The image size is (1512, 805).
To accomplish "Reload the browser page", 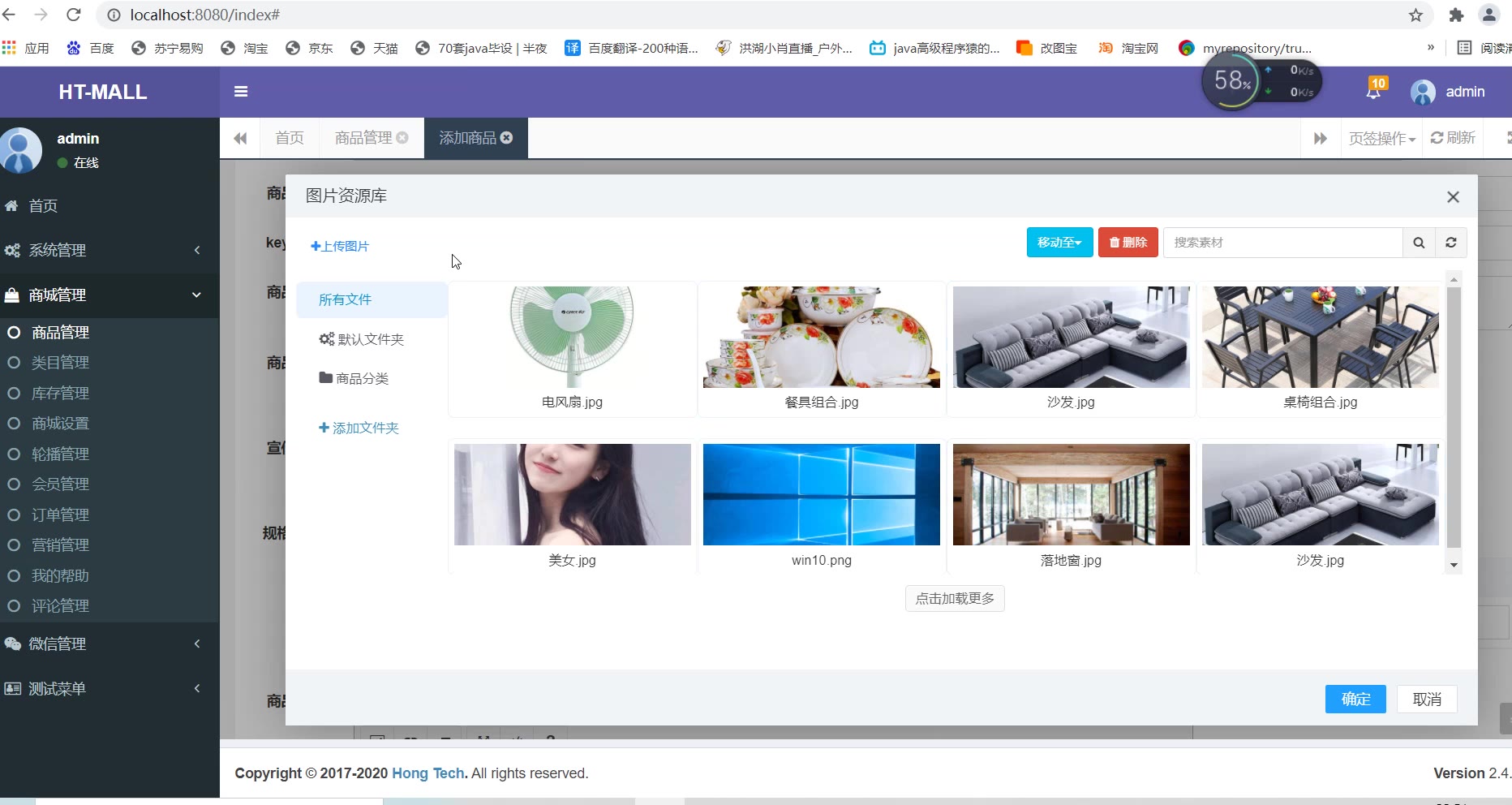I will (x=74, y=15).
